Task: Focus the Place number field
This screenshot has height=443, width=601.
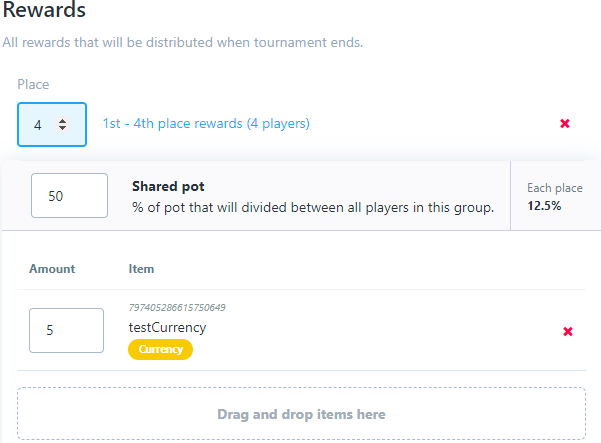Action: [40, 125]
